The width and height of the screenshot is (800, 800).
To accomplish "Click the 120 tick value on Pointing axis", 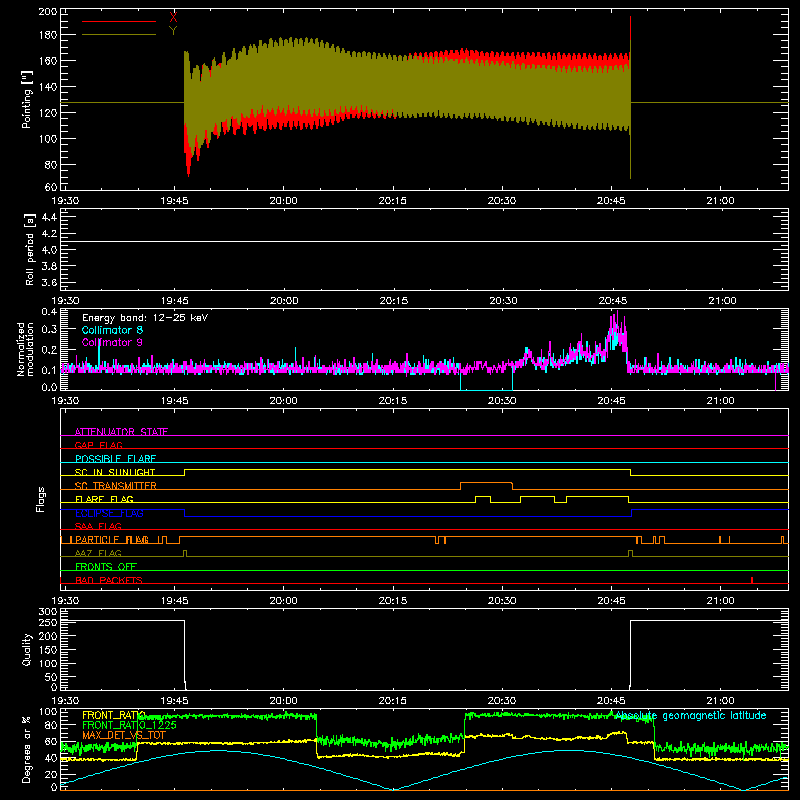I will pos(48,113).
